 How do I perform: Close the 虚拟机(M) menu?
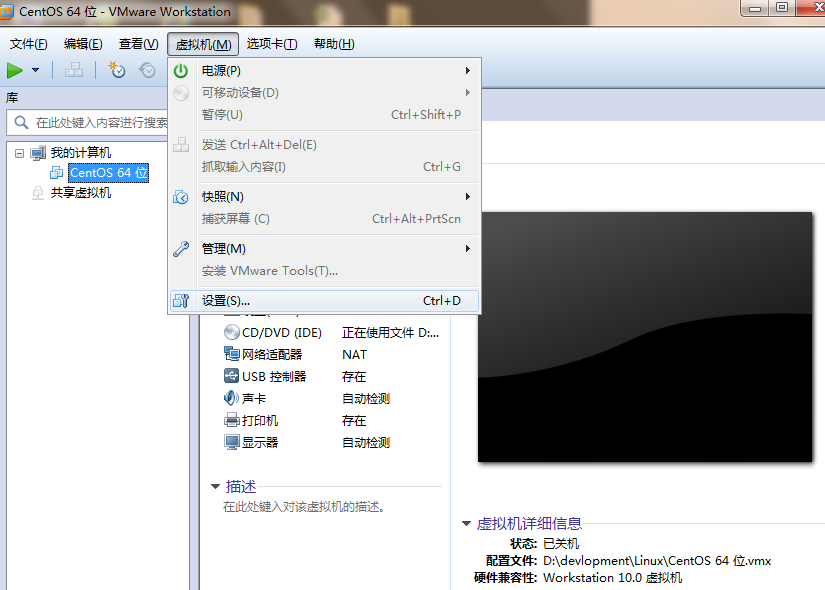coord(203,44)
